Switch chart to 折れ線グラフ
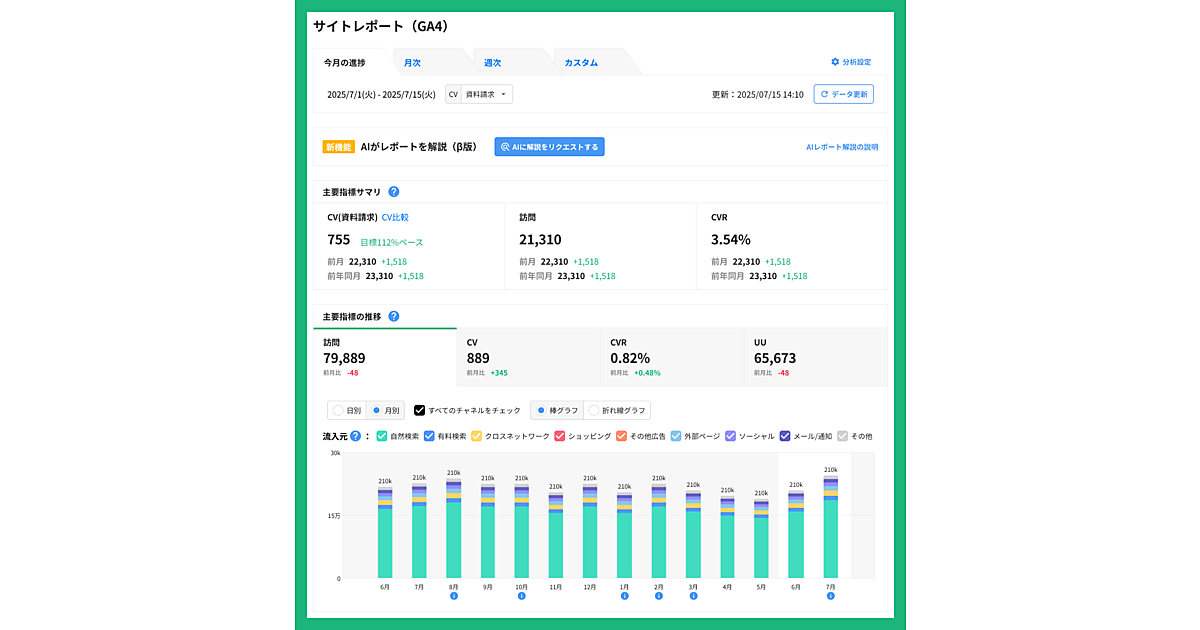The image size is (1200, 630). coord(594,410)
